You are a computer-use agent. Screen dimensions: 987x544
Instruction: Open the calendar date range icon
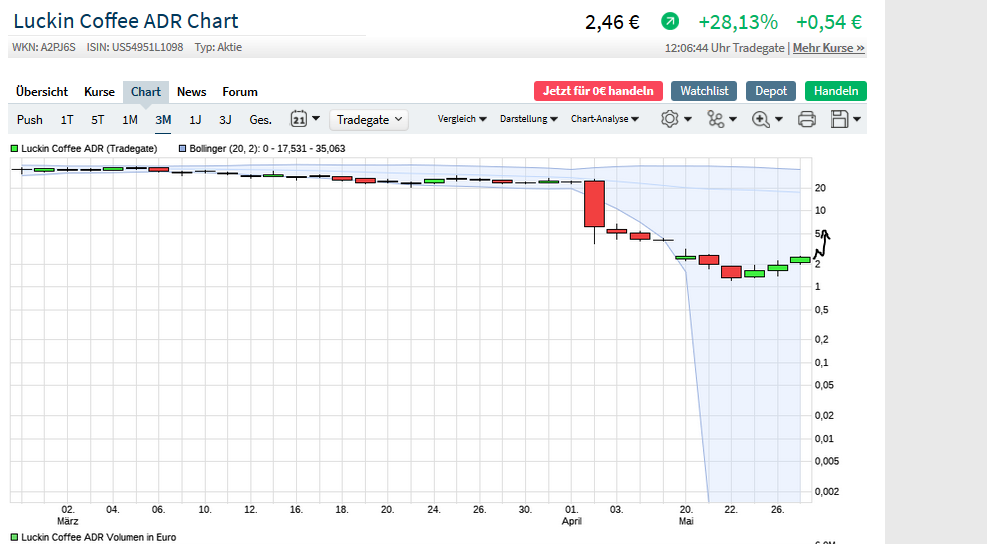tap(298, 119)
